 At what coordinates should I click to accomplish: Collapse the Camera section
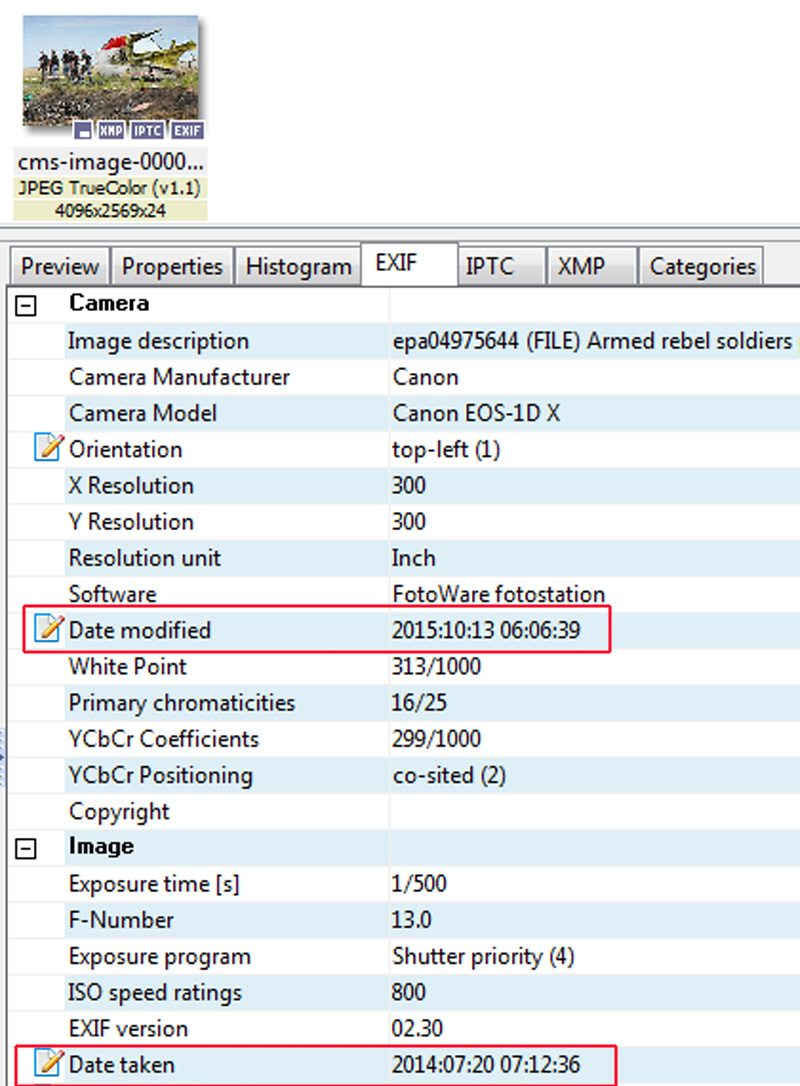pyautogui.click(x=26, y=305)
